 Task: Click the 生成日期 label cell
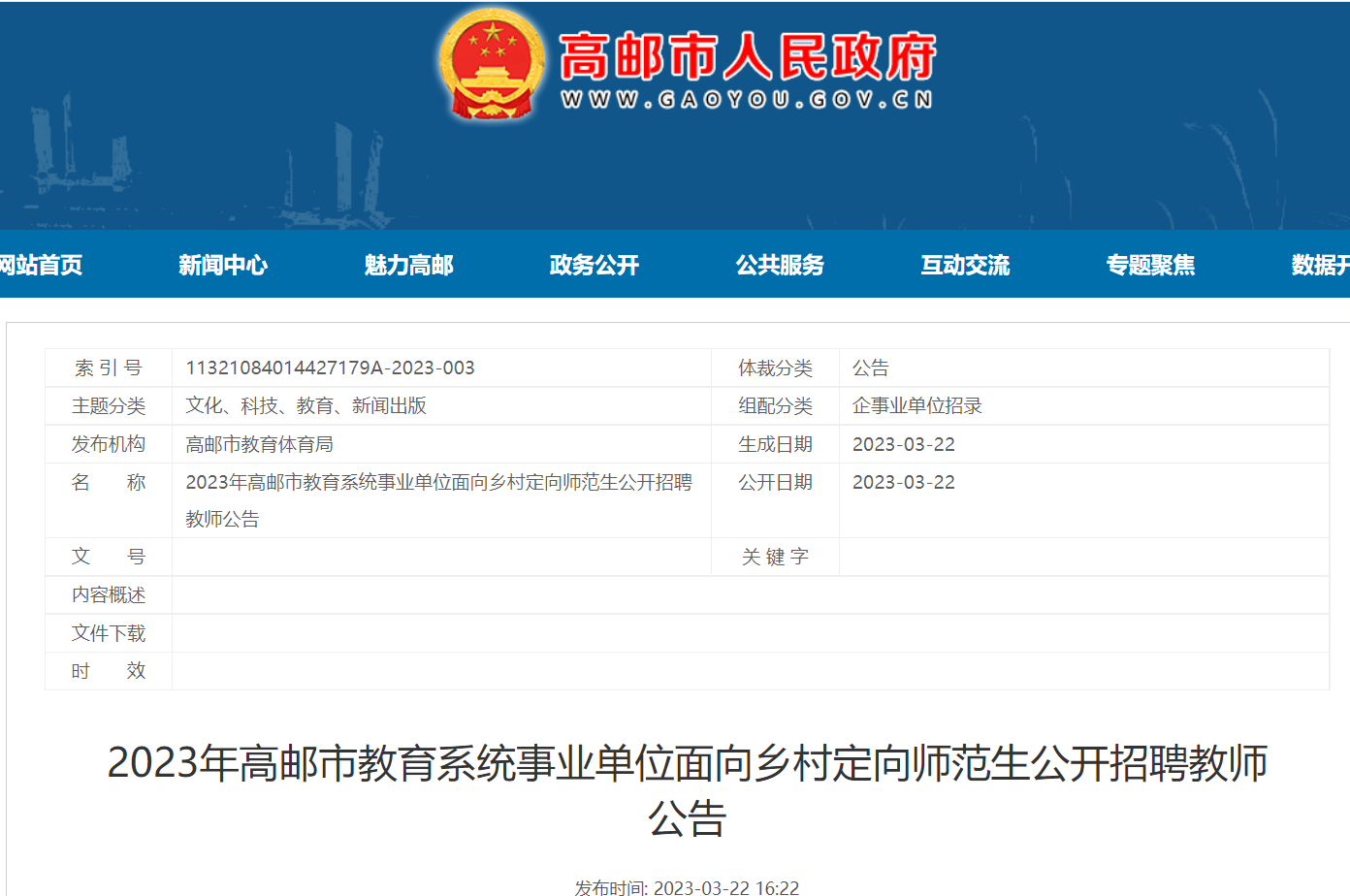(x=776, y=444)
